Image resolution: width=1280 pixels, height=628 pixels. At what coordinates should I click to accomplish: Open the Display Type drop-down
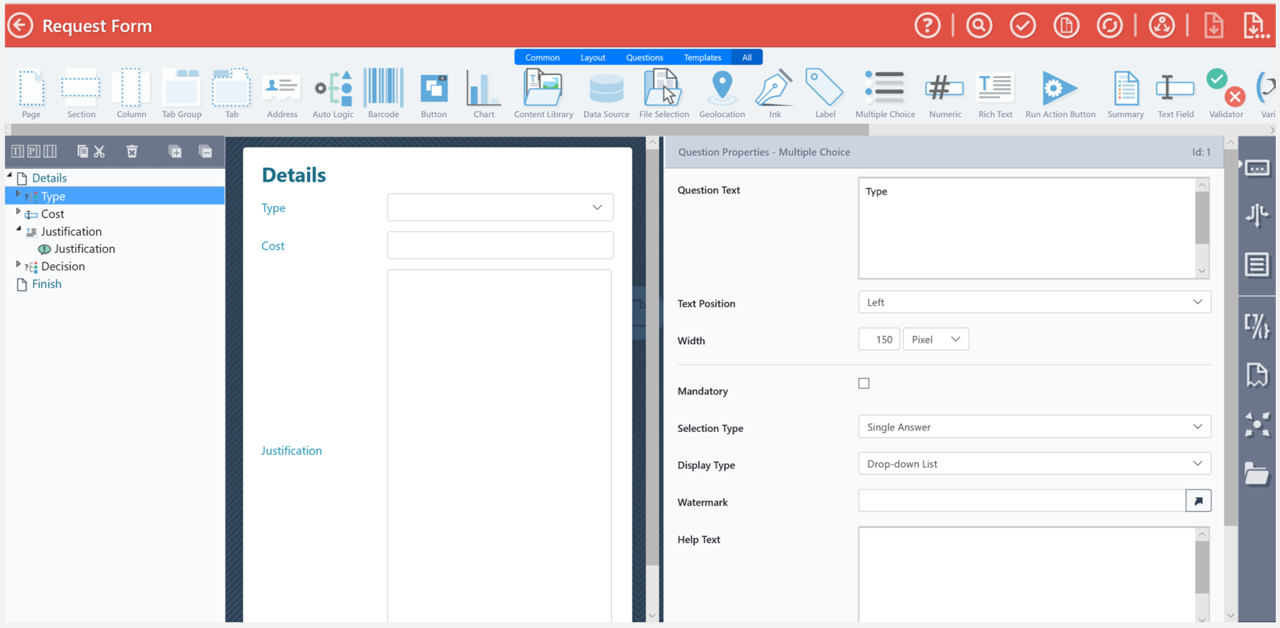[x=1034, y=464]
